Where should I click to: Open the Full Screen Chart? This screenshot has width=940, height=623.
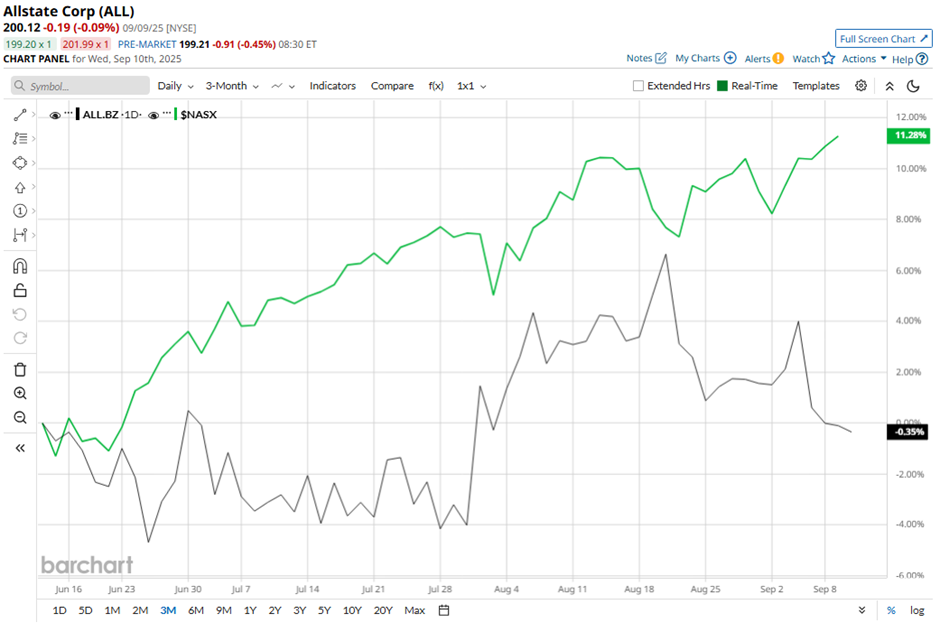883,38
